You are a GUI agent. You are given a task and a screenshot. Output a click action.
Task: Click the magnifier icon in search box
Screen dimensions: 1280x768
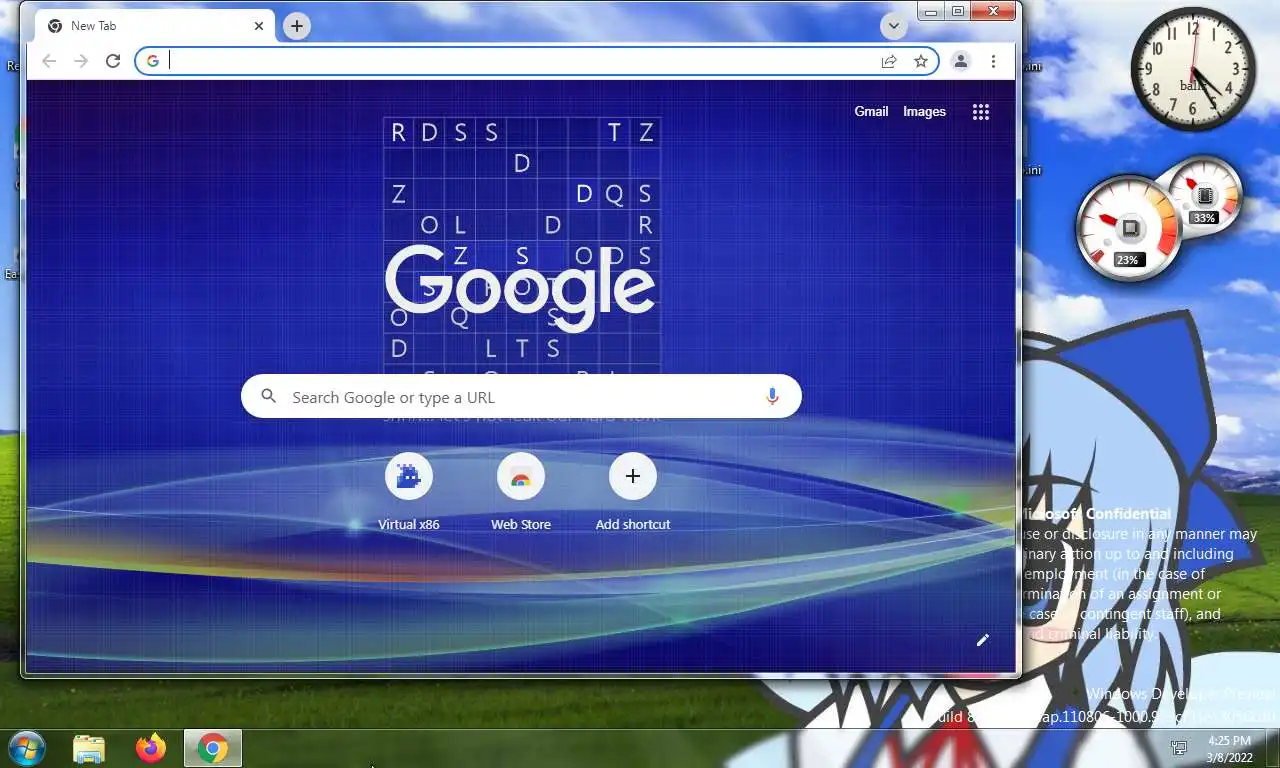[x=268, y=397]
